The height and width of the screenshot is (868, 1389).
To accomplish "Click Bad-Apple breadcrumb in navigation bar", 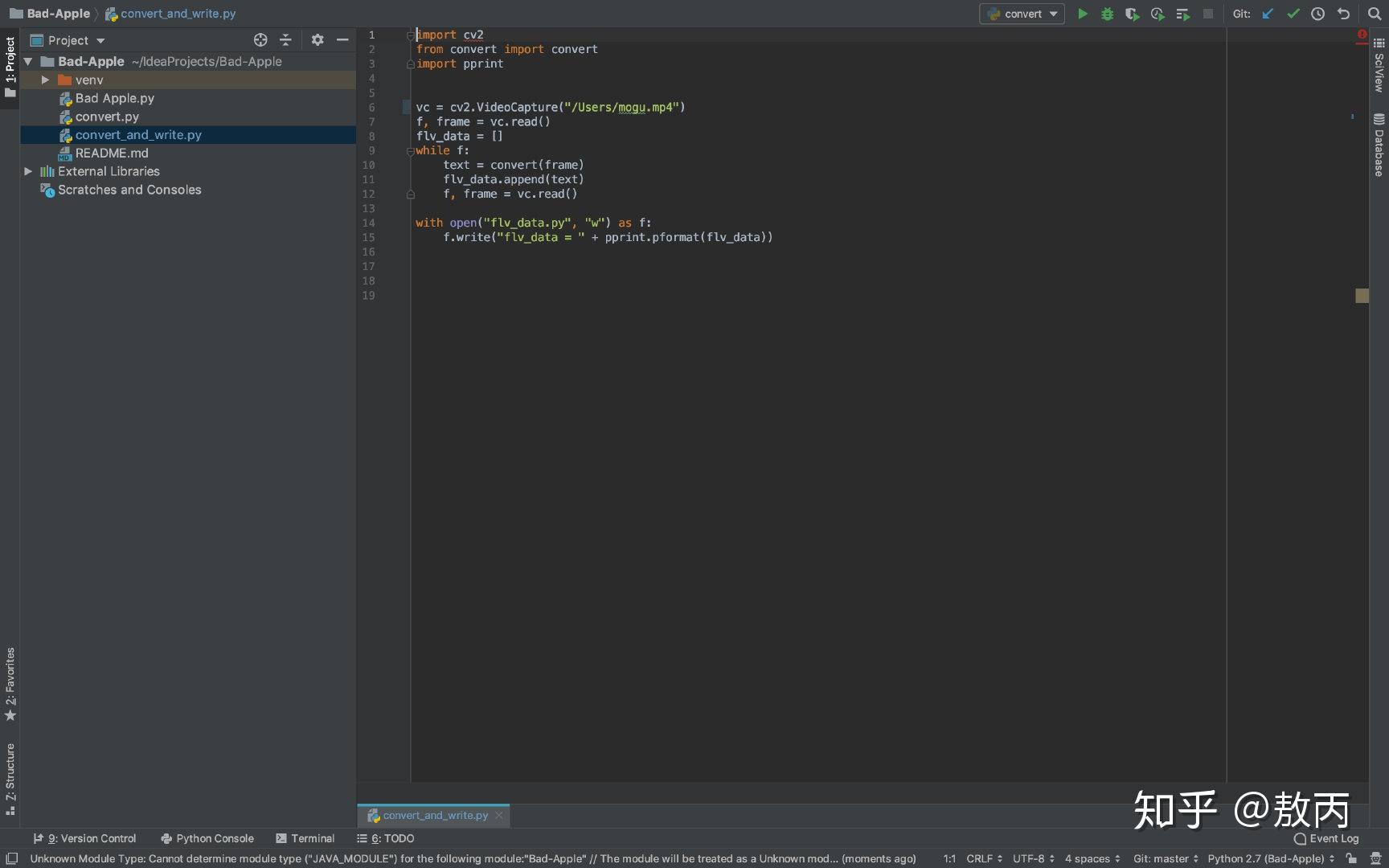I will click(50, 14).
